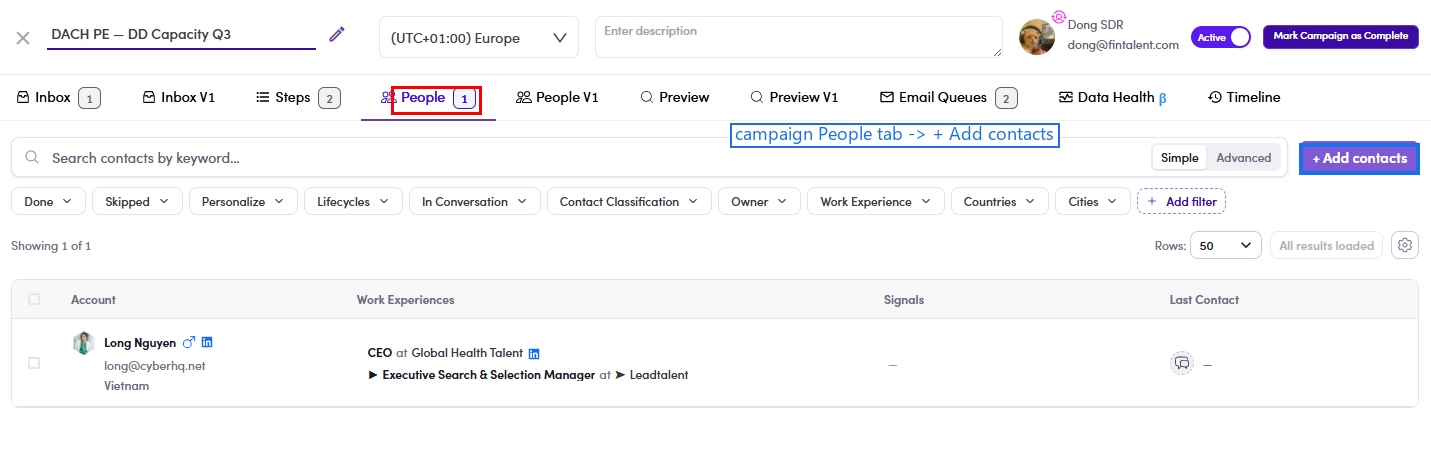The height and width of the screenshot is (460, 1431).
Task: Click the + Add contacts button
Action: click(x=1359, y=158)
